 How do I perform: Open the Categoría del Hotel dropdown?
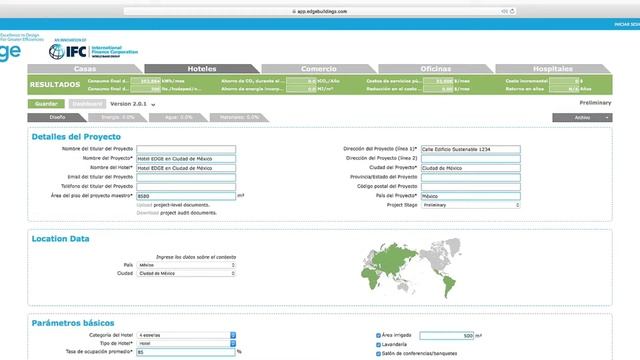[x=186, y=335]
